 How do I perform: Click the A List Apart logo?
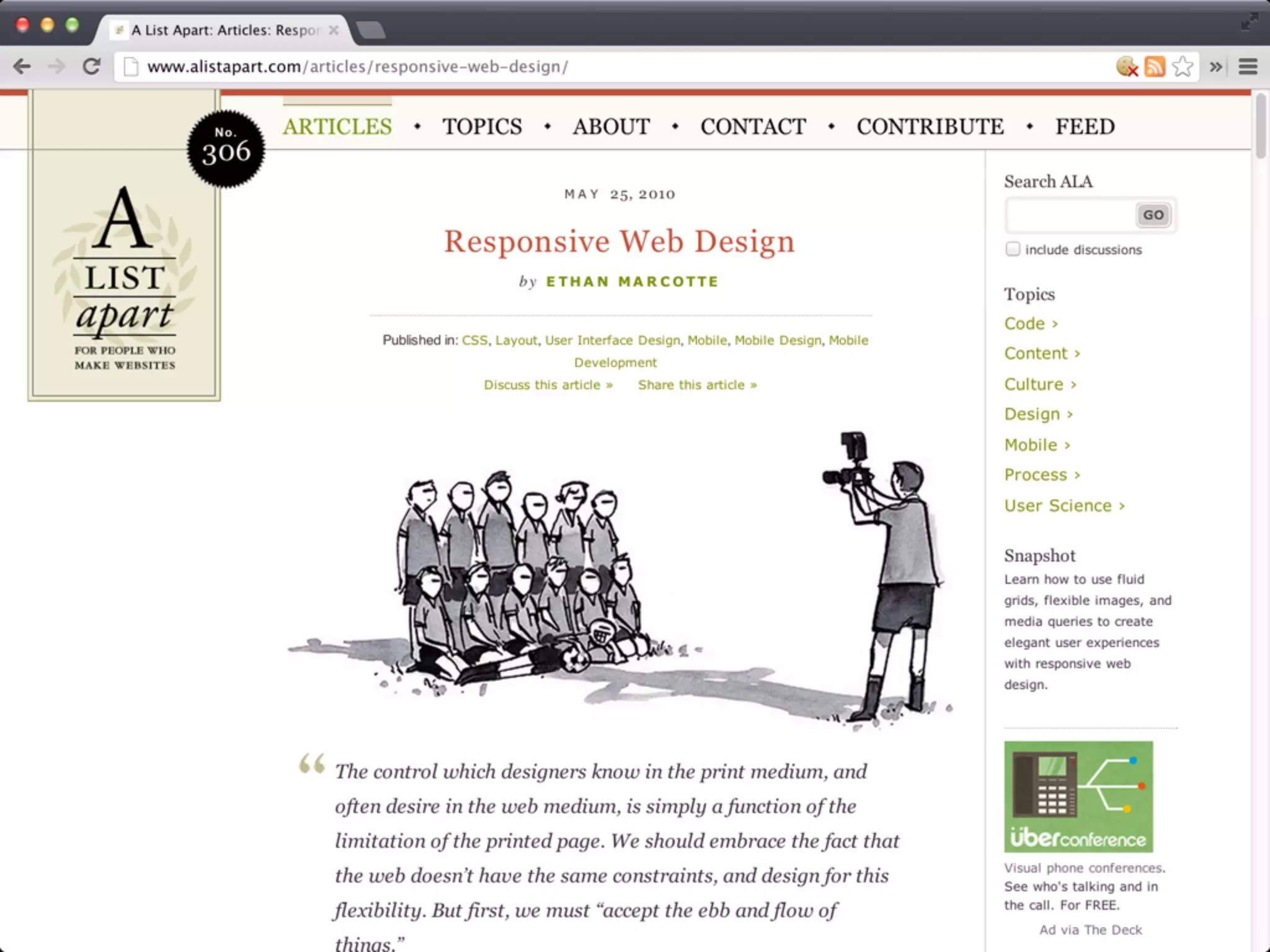click(124, 279)
